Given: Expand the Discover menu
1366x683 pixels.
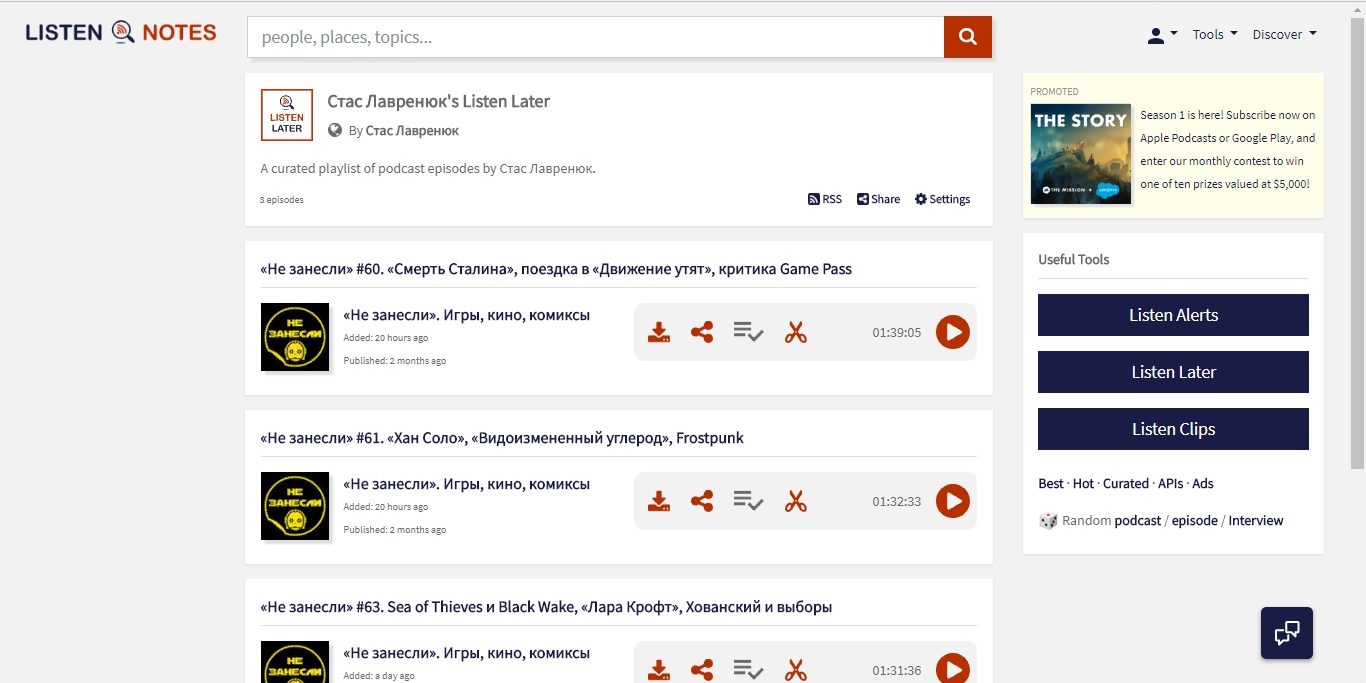Looking at the screenshot, I should [x=1285, y=34].
